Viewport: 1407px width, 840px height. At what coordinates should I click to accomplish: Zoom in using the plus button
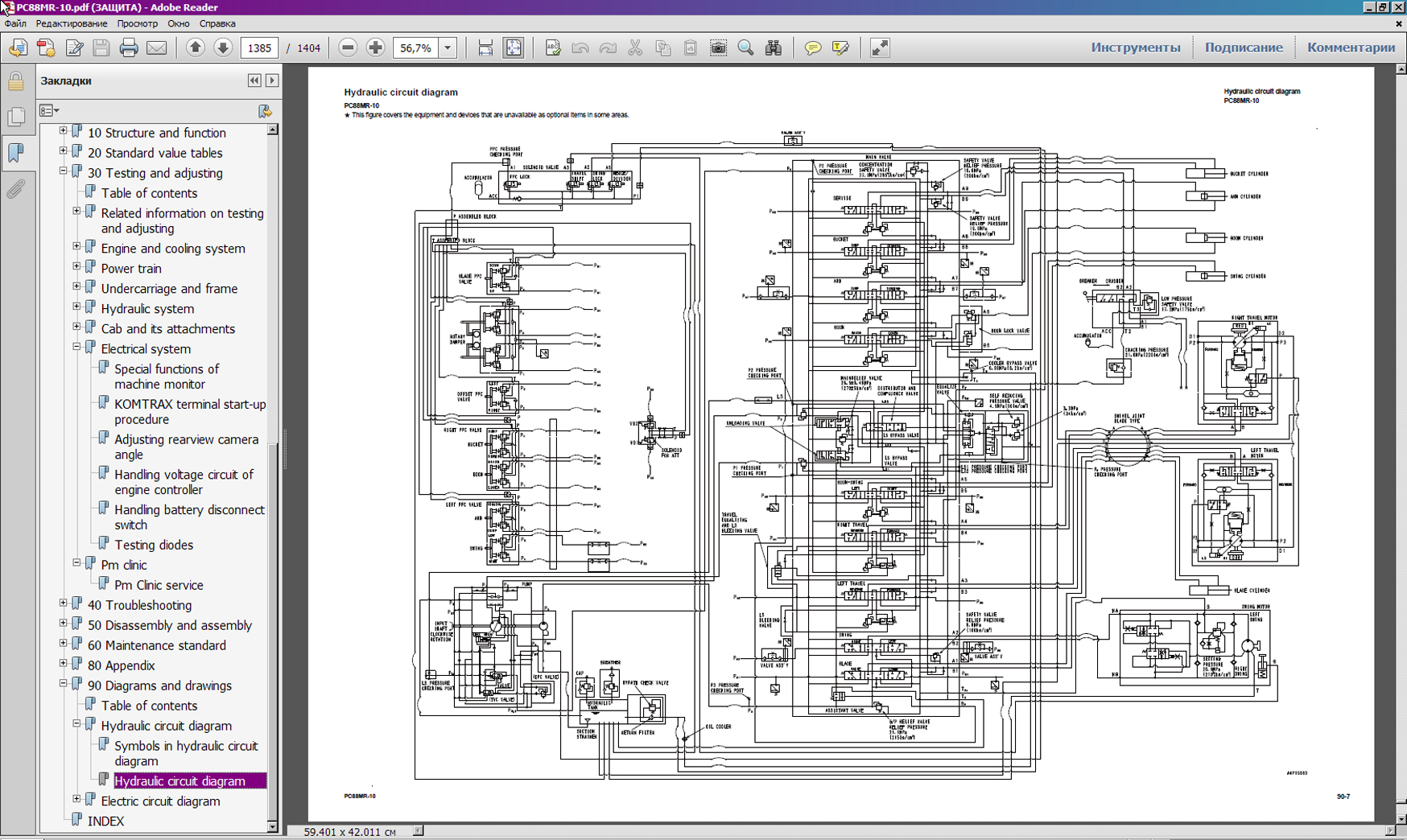375,48
